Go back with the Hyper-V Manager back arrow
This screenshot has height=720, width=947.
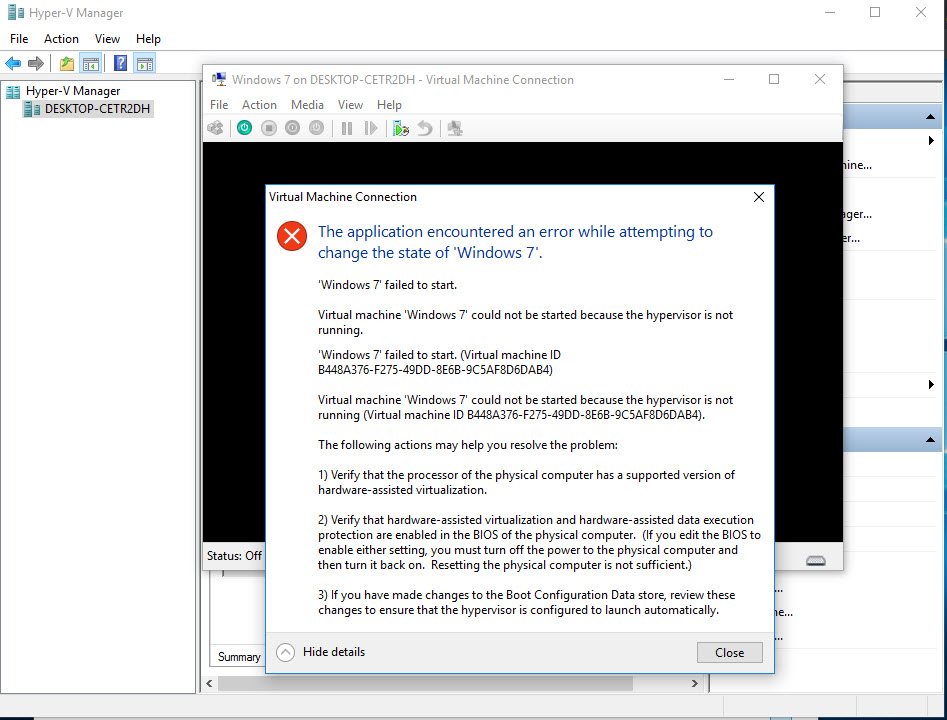point(13,63)
